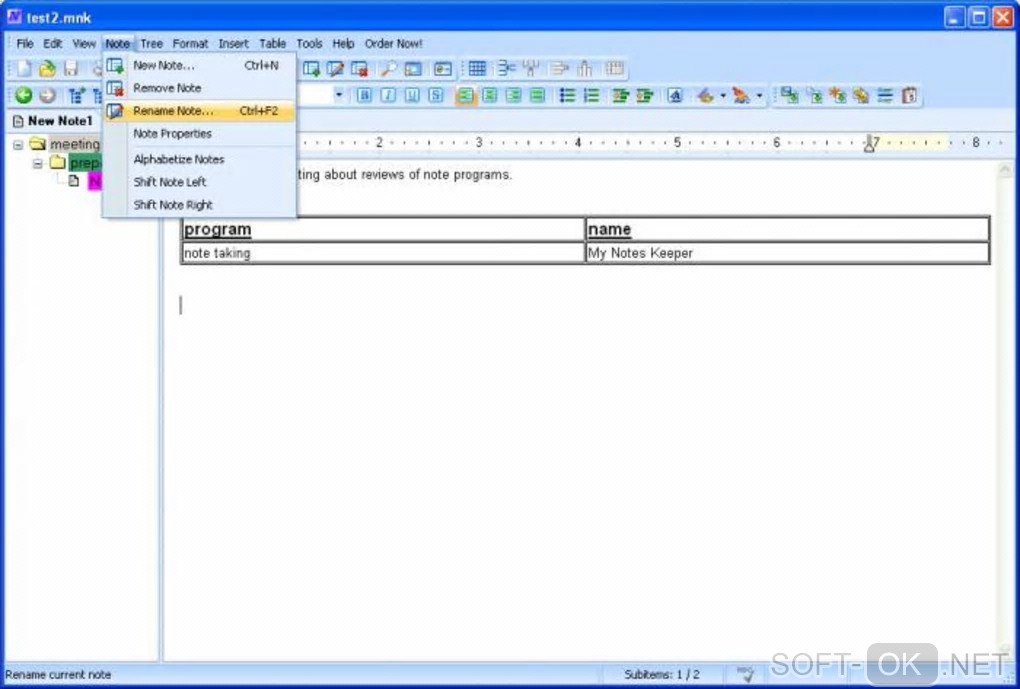Choose Shift Note Right menu entry
The image size is (1020, 689).
[200, 204]
